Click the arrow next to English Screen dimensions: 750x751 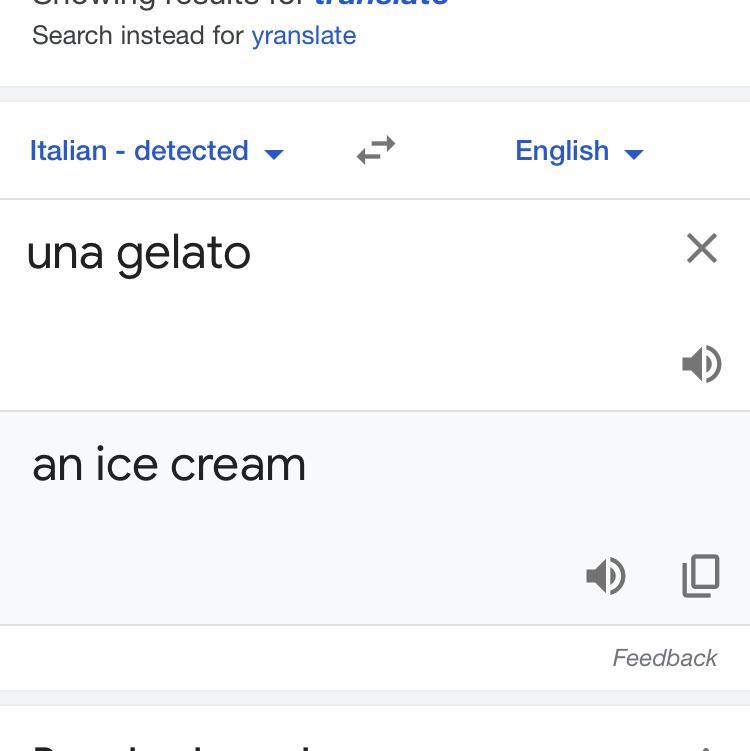pos(634,154)
